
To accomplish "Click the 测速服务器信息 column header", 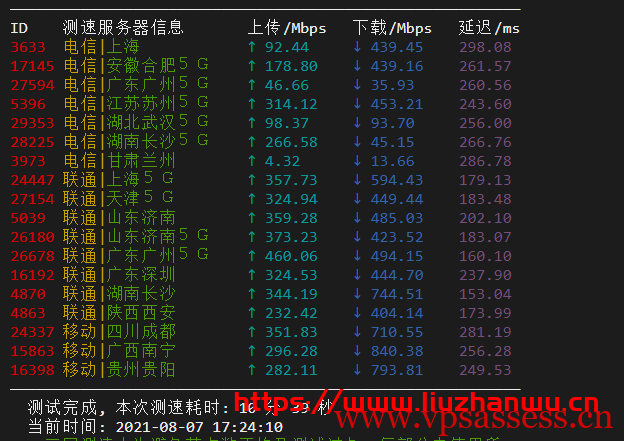I will coord(122,28).
